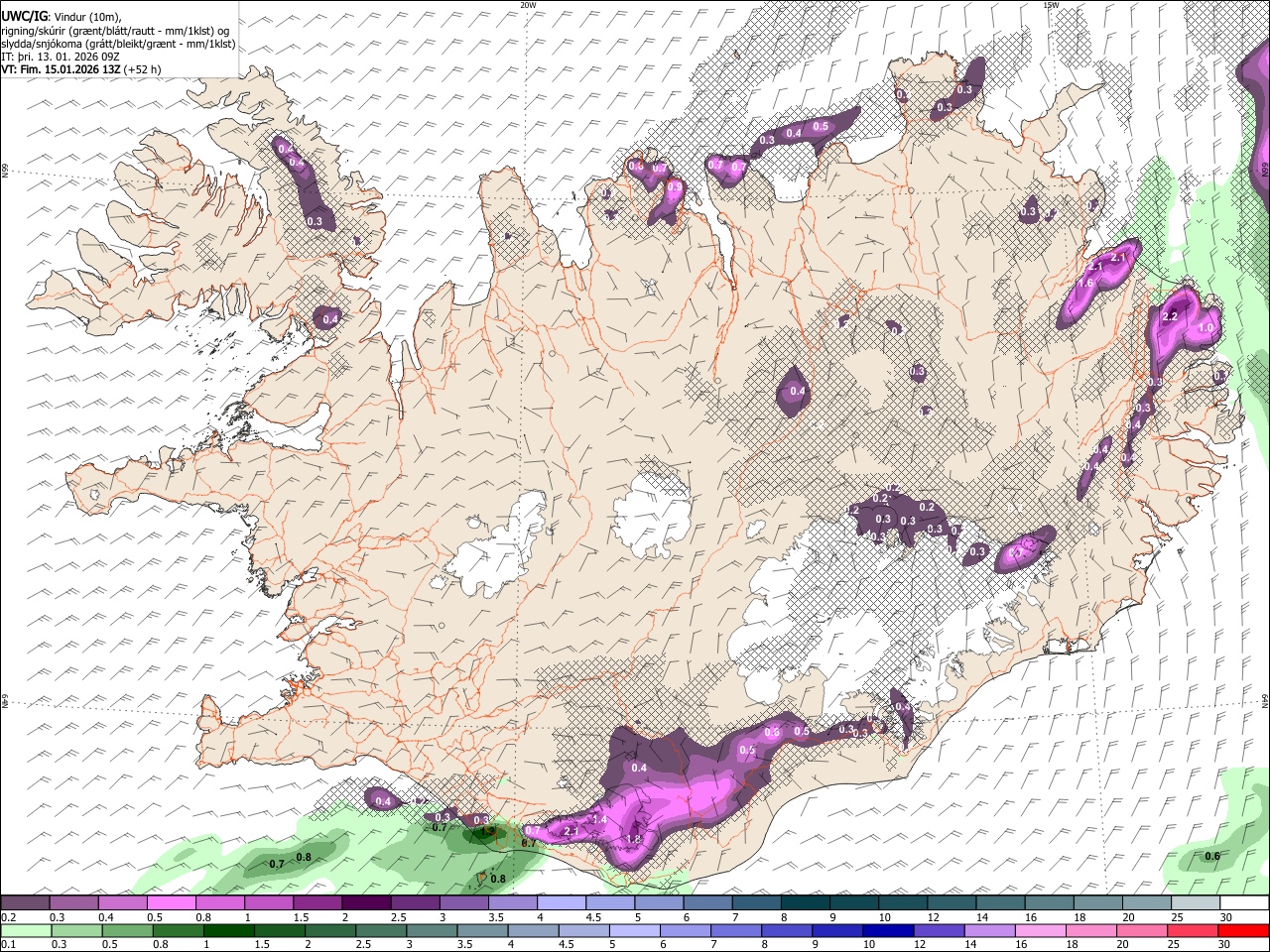Image resolution: width=1270 pixels, height=952 pixels.
Task: Click the 9–10 royal blue rain swatch
Action: click(838, 930)
